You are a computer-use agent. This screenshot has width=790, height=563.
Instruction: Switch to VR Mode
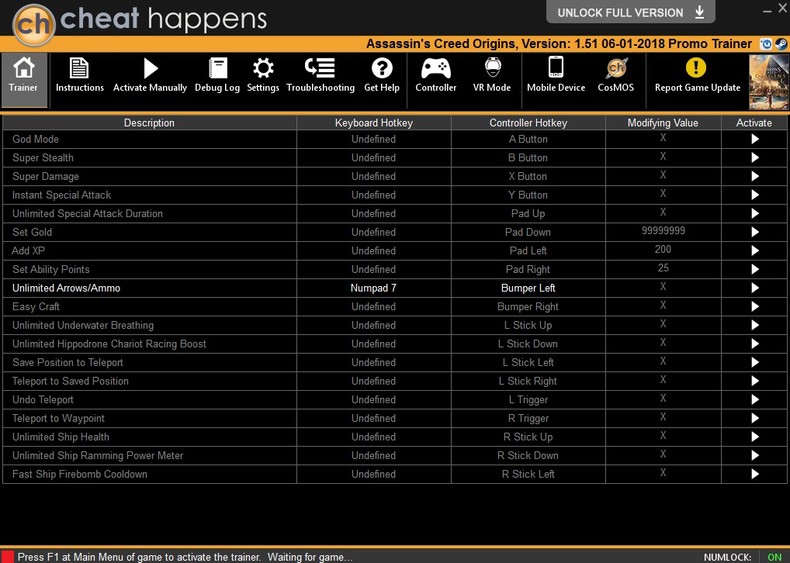click(x=492, y=76)
